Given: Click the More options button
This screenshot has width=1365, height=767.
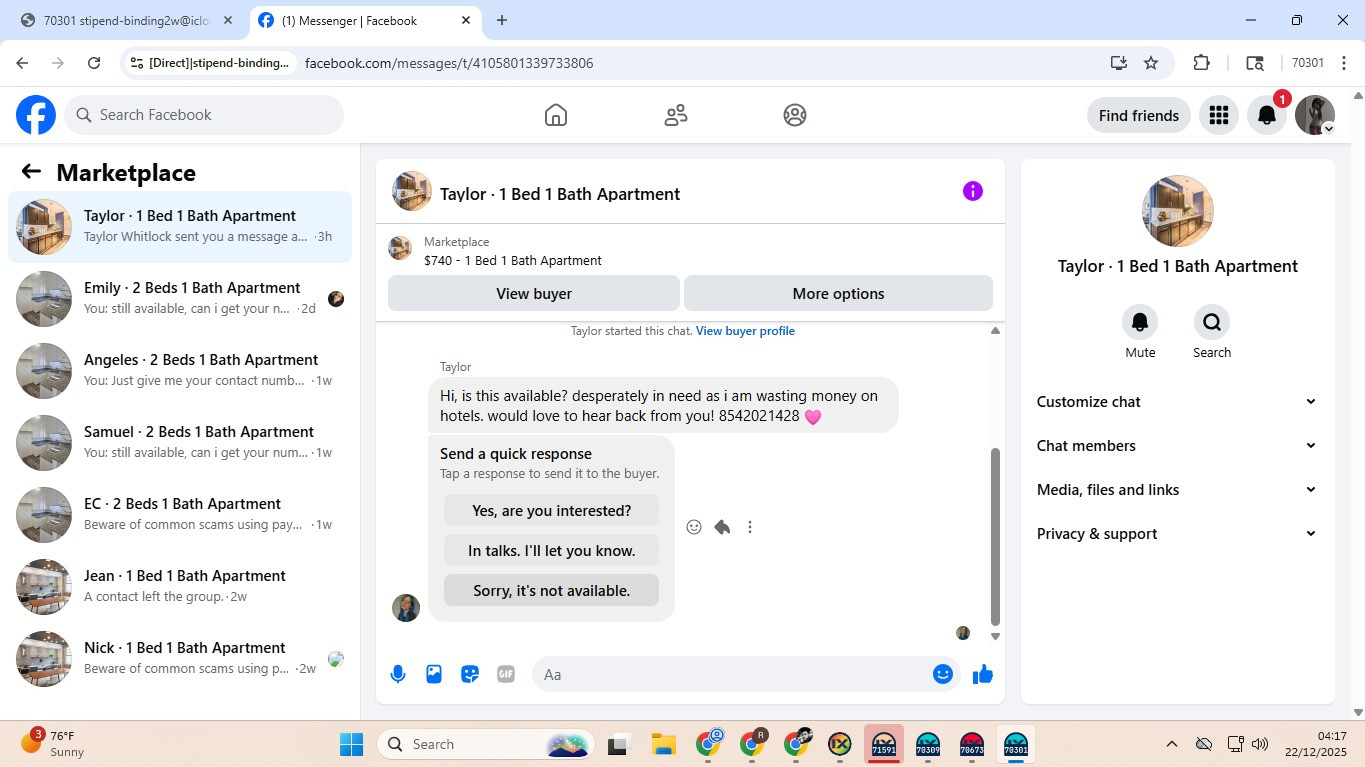Looking at the screenshot, I should point(838,294).
